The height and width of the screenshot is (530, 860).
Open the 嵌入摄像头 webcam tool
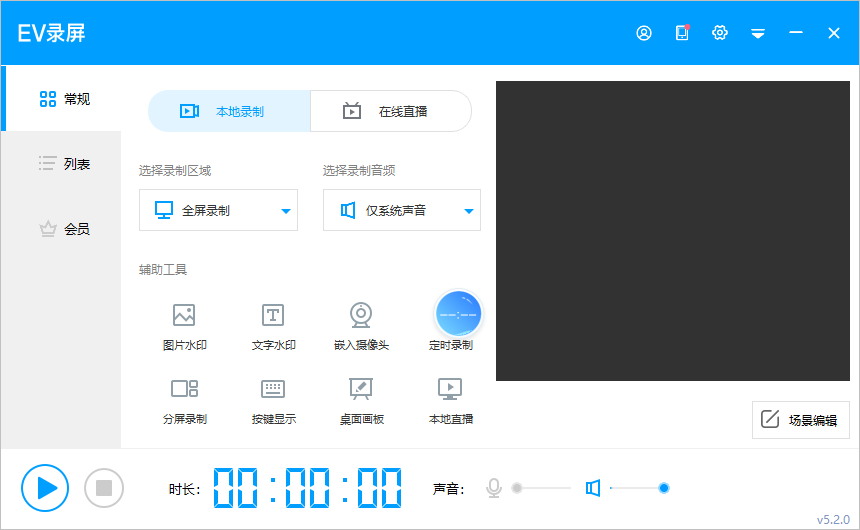[x=361, y=326]
